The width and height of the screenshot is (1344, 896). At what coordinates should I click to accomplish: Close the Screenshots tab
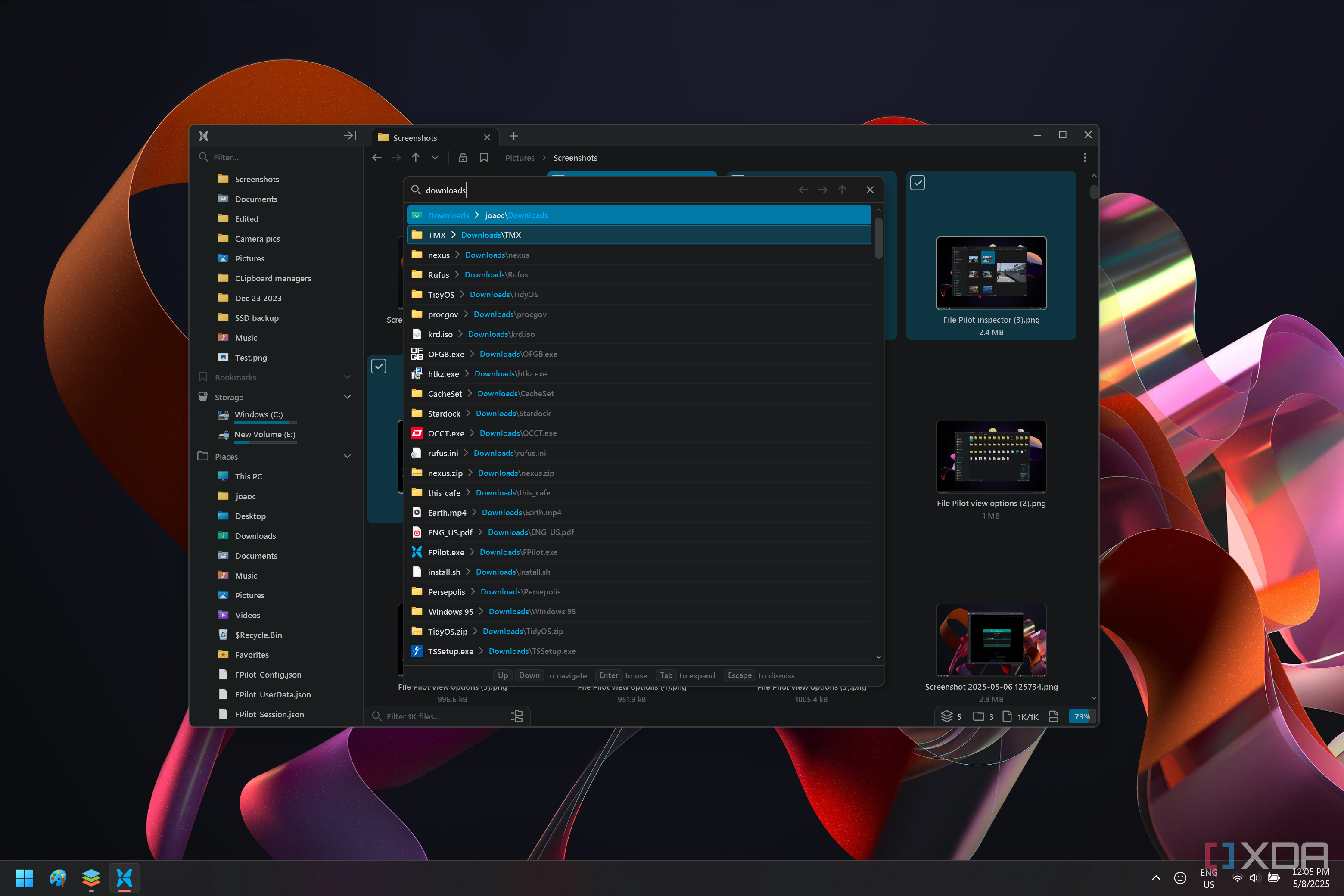tap(487, 138)
